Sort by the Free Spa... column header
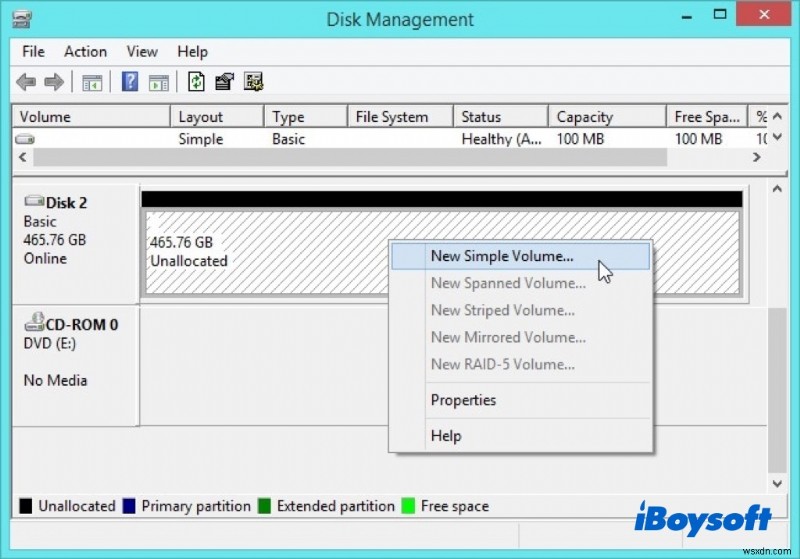The image size is (800, 559). (707, 117)
